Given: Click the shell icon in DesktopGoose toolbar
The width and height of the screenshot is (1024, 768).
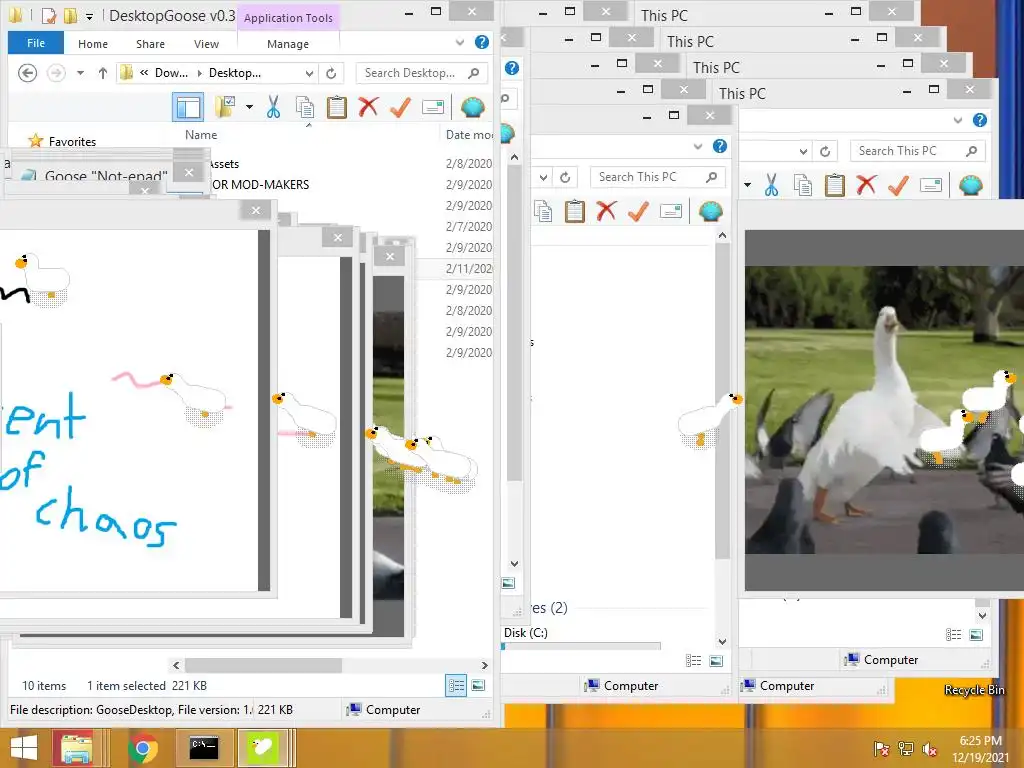Looking at the screenshot, I should (x=472, y=107).
